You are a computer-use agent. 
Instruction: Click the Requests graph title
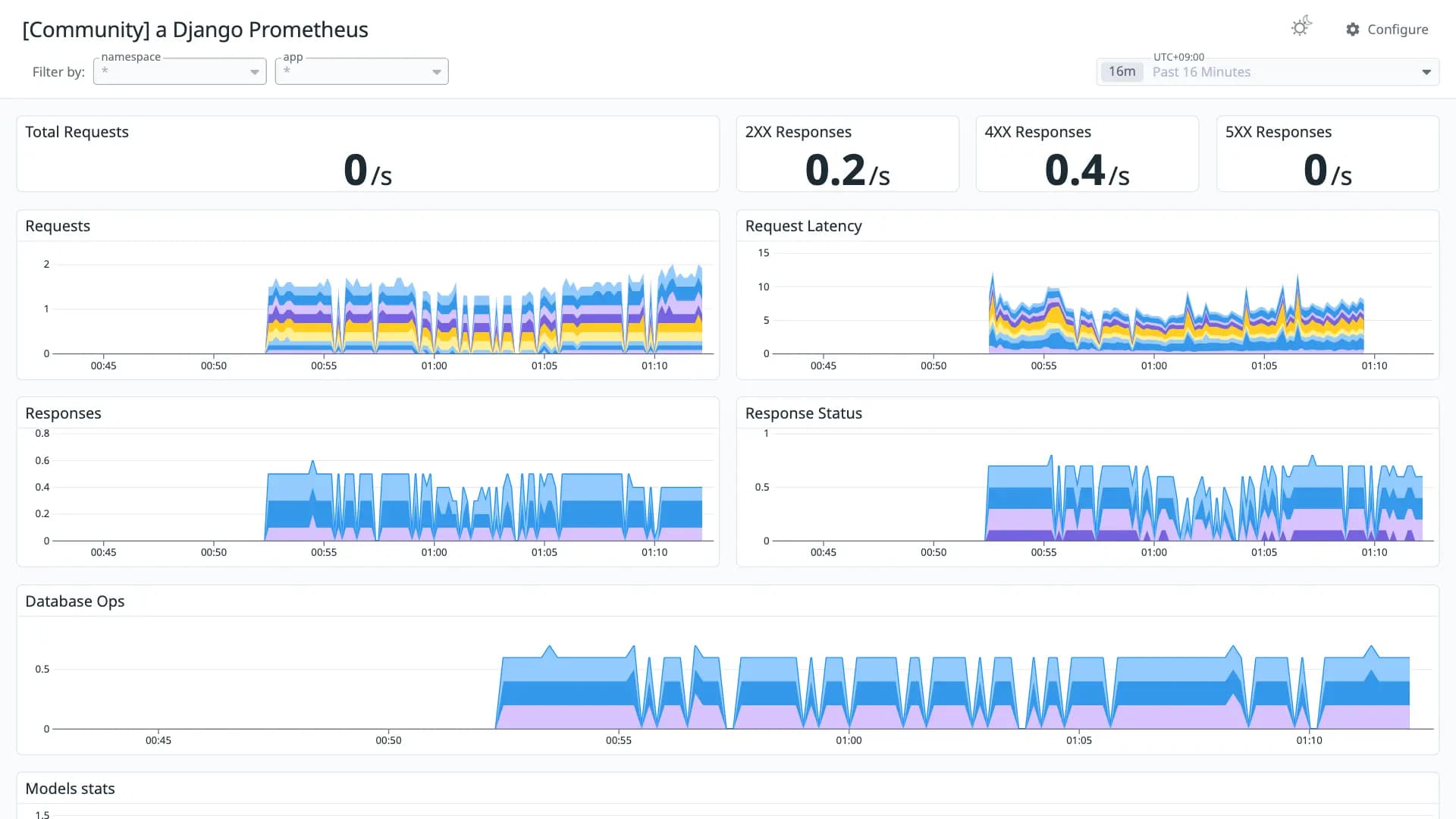(58, 226)
